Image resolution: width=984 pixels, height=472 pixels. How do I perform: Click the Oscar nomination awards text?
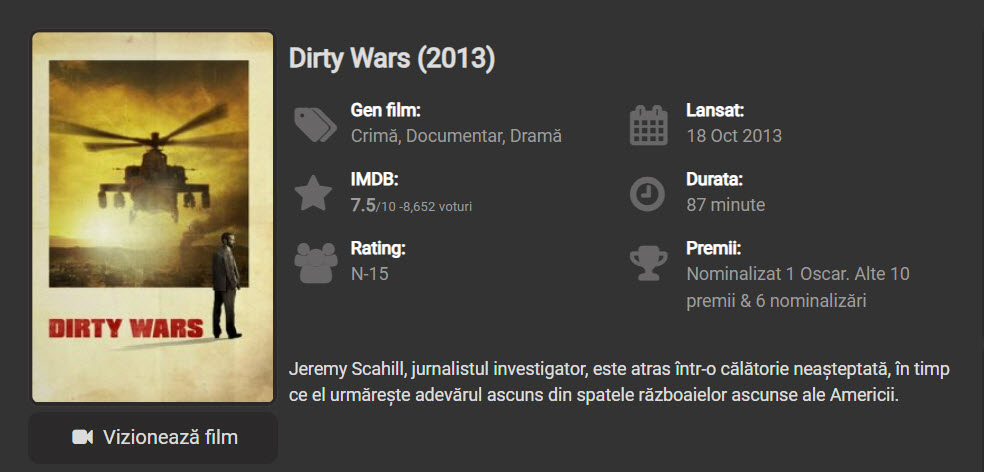(x=797, y=287)
